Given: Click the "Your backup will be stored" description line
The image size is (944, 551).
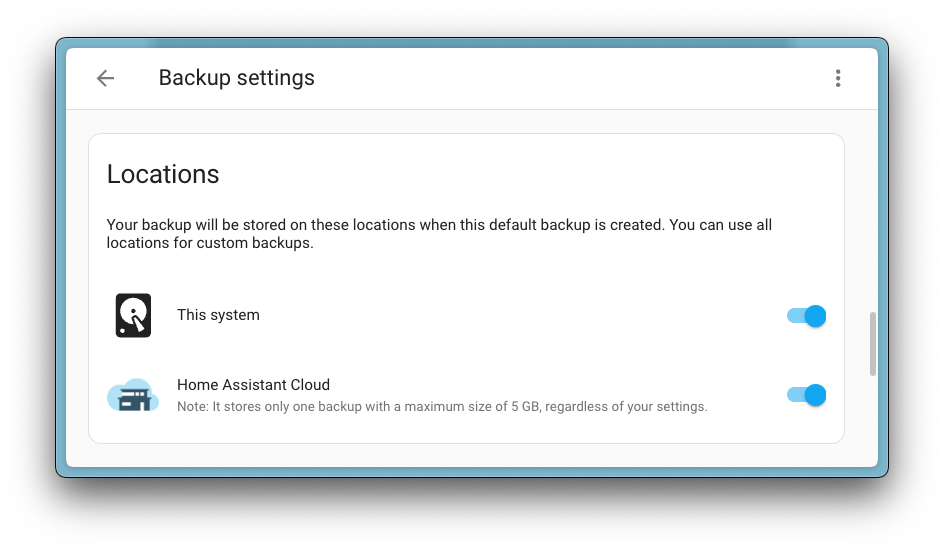Looking at the screenshot, I should [439, 225].
